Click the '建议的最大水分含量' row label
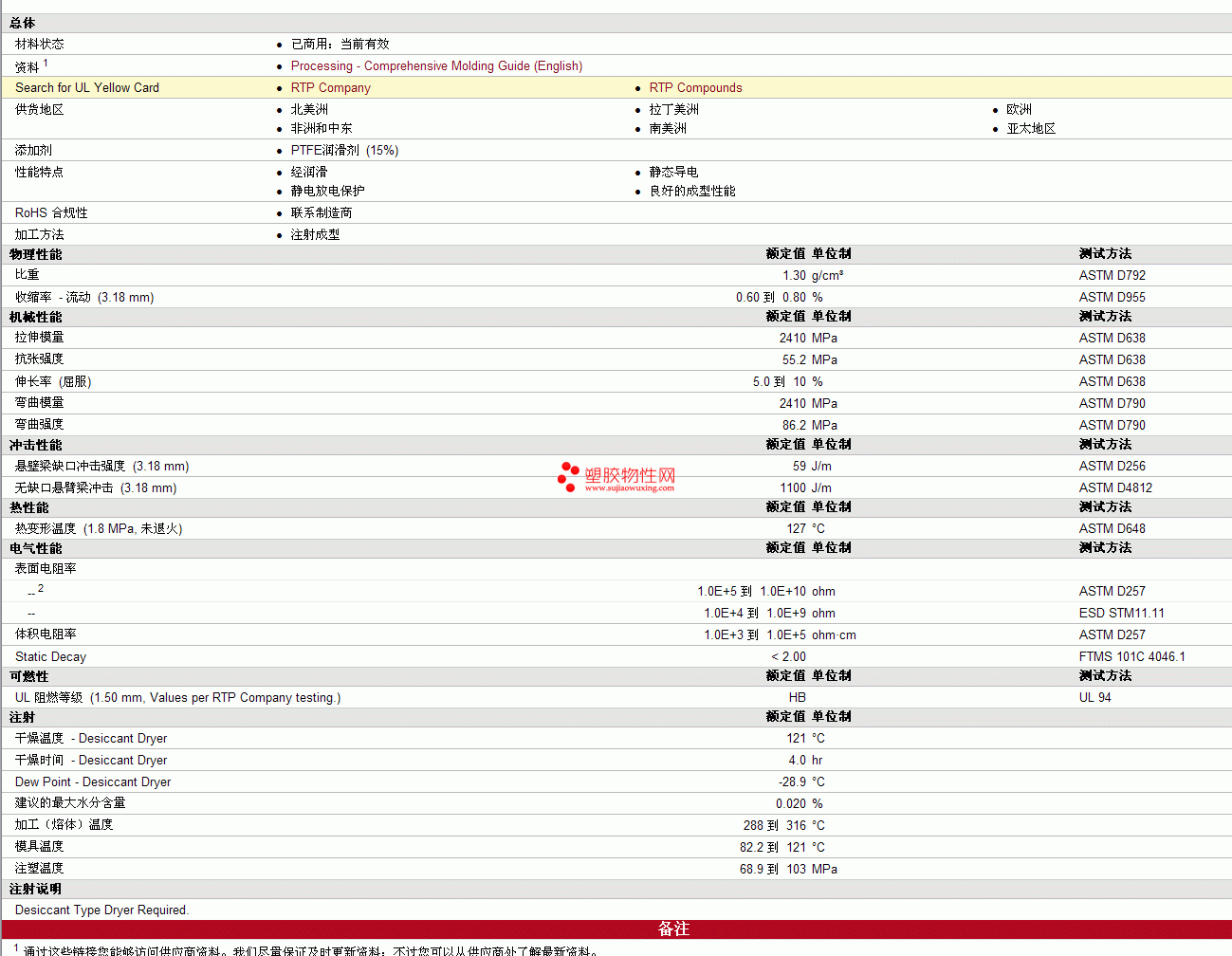Viewport: 1232px width, 956px height. pyautogui.click(x=70, y=803)
